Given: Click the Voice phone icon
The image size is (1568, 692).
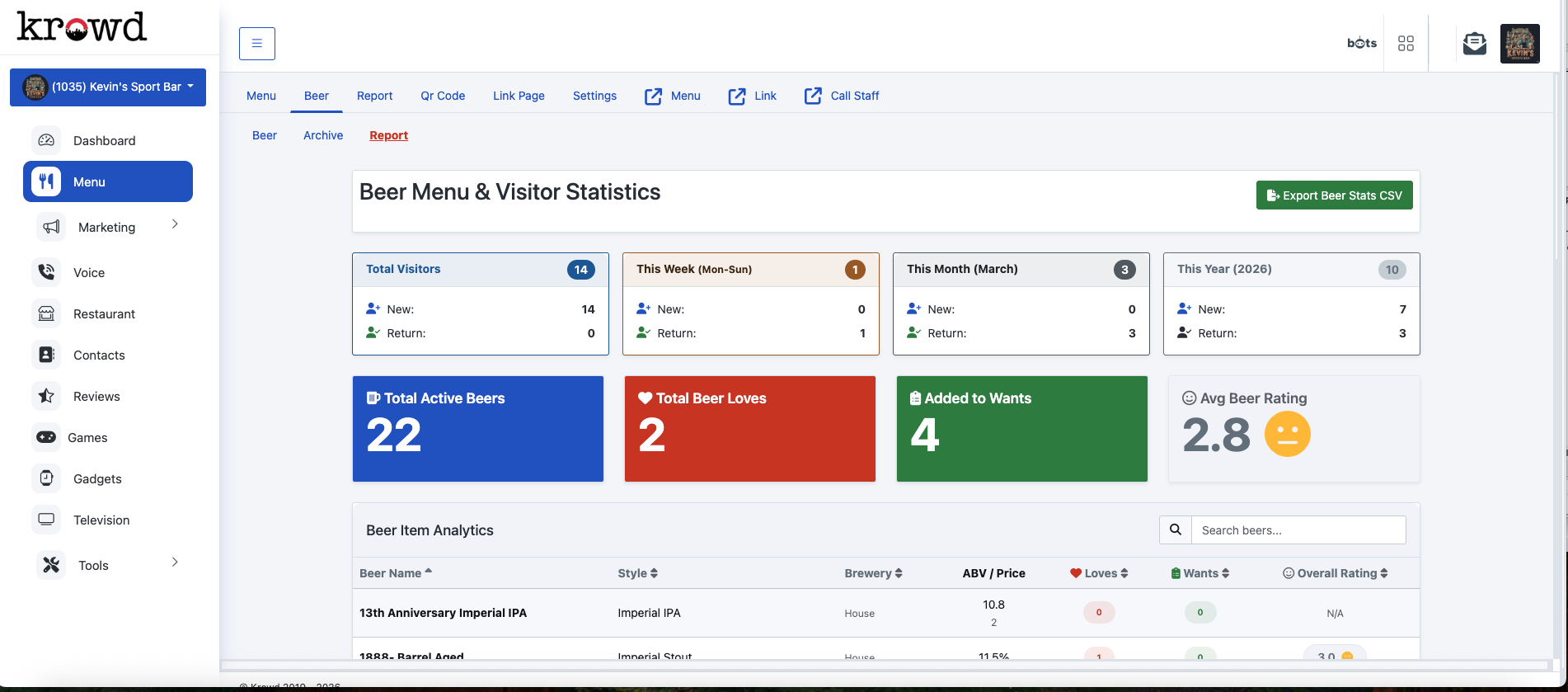Looking at the screenshot, I should pyautogui.click(x=47, y=272).
